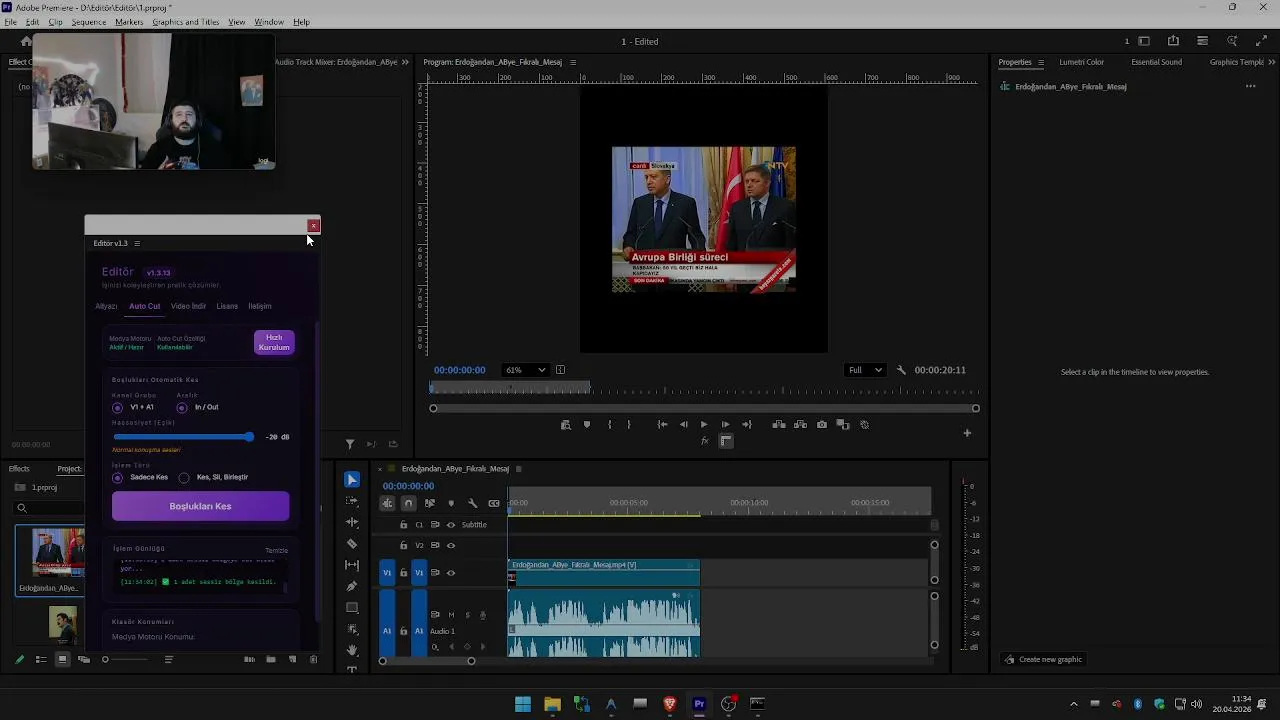The height and width of the screenshot is (720, 1280).
Task: Export frame with camera icon
Action: pyautogui.click(x=822, y=425)
